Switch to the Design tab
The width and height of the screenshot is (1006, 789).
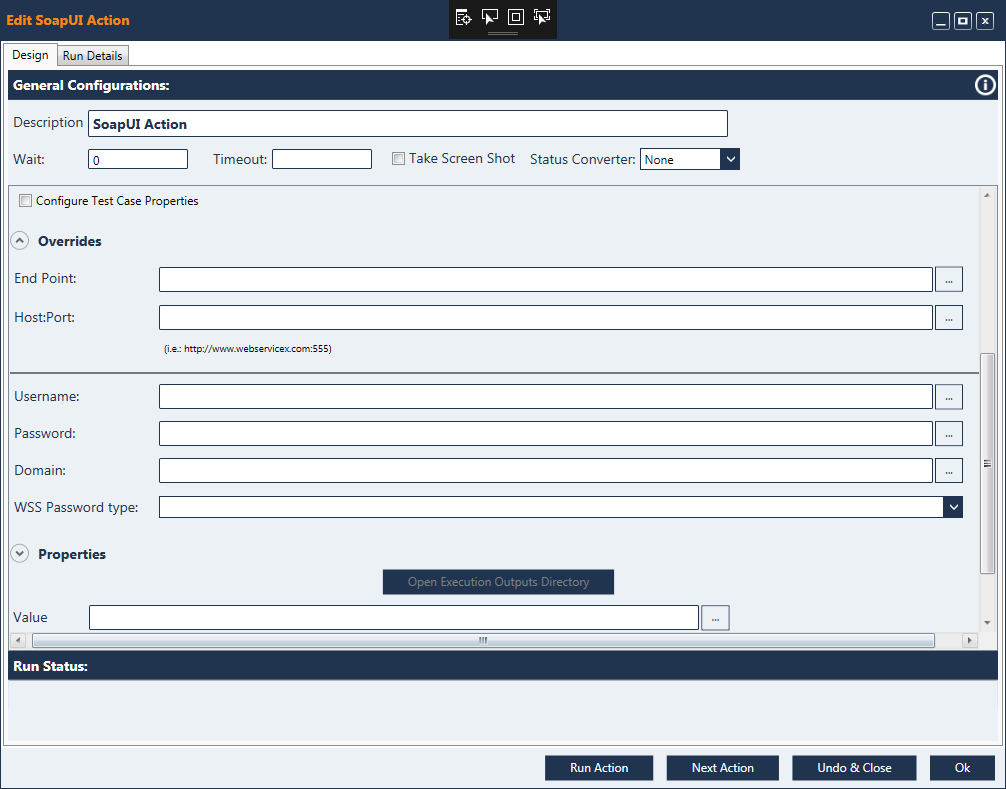coord(30,55)
